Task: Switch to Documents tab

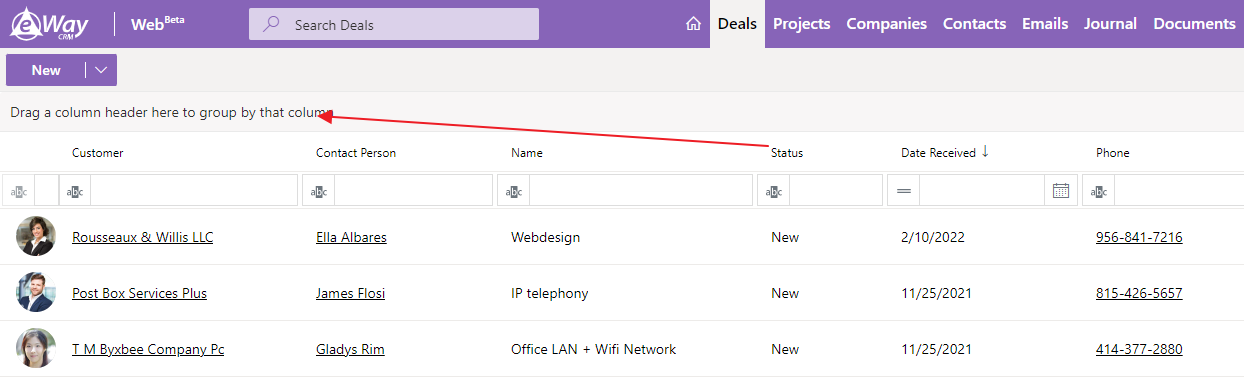Action: (x=1194, y=24)
